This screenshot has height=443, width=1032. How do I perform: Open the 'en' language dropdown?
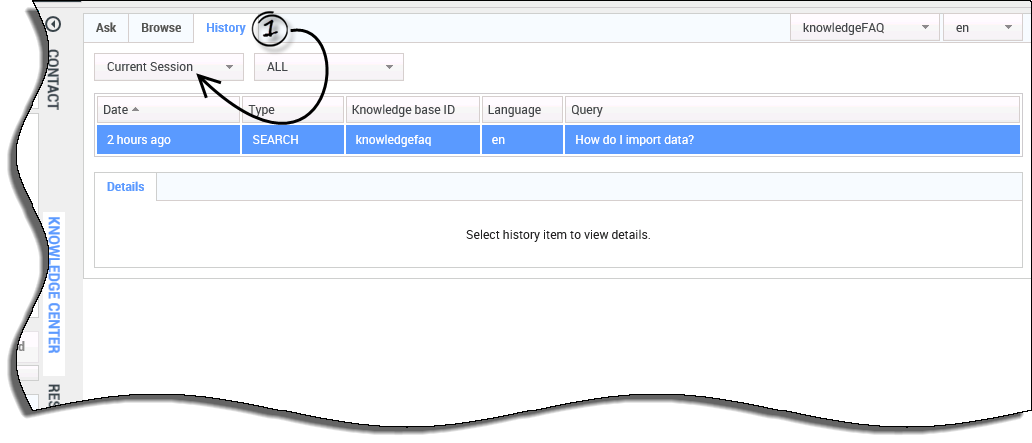click(981, 28)
